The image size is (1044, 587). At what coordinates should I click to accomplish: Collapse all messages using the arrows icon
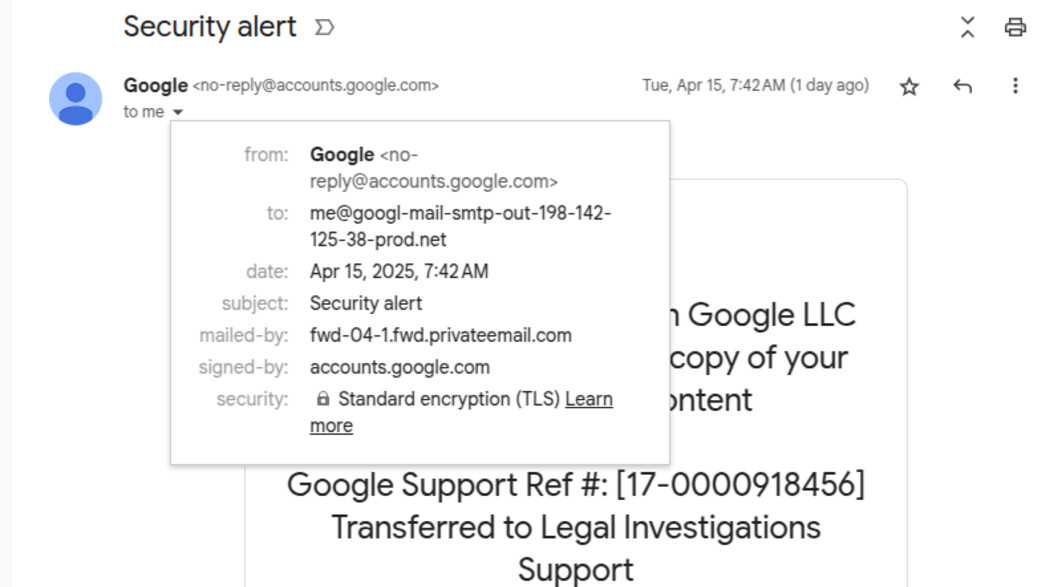(x=967, y=27)
